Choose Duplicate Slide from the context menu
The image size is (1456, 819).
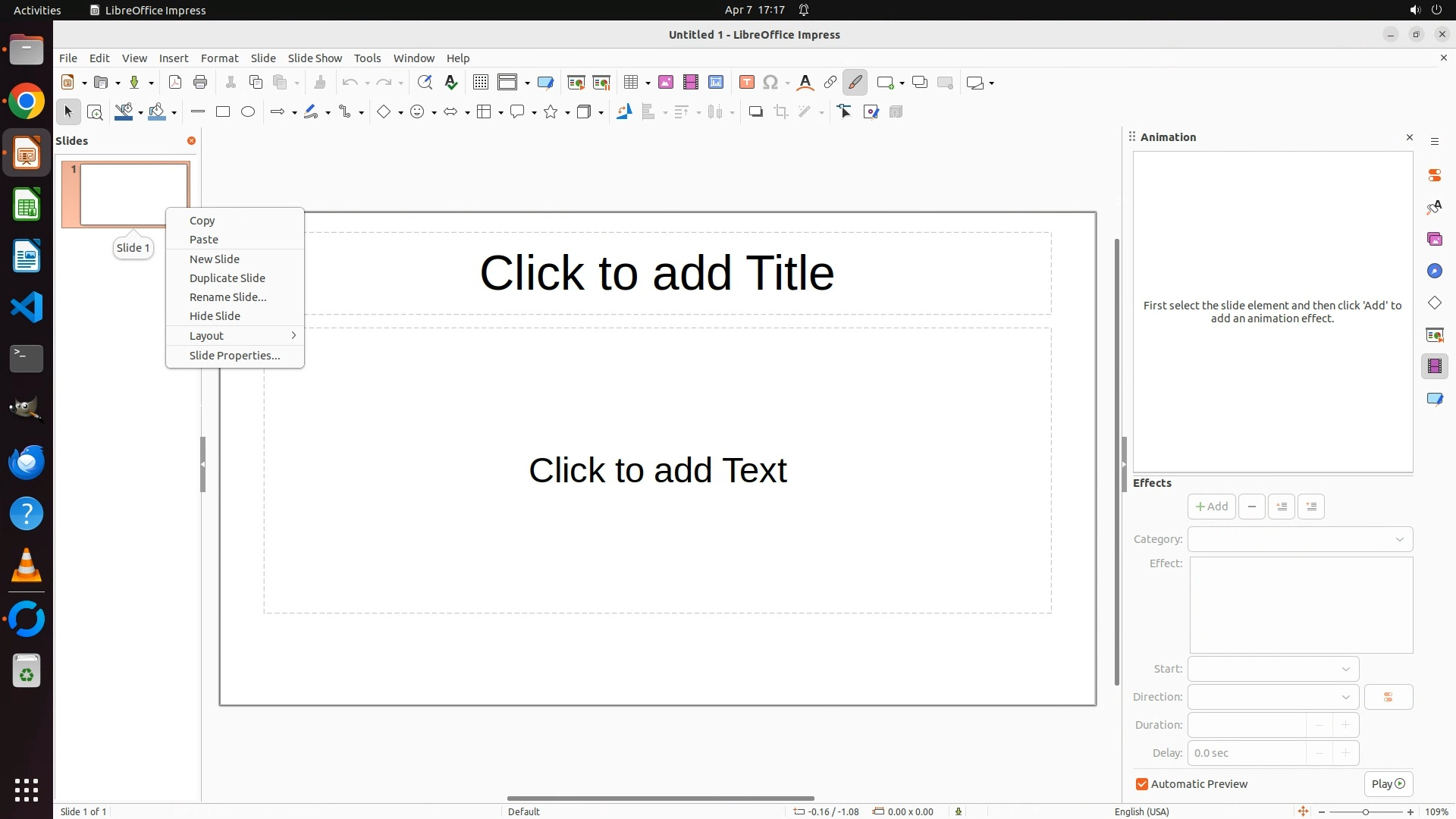[x=227, y=278]
